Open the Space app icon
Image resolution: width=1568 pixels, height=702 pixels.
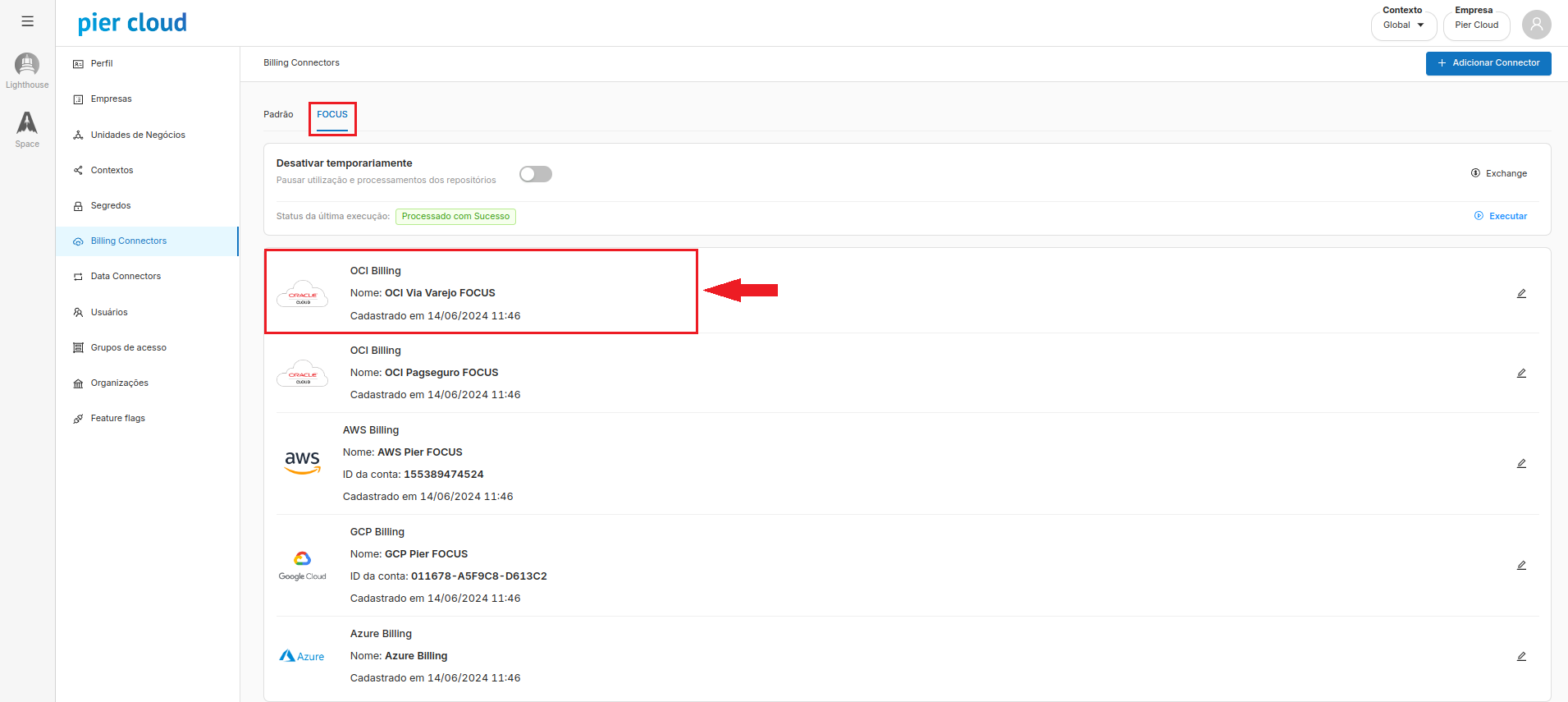(27, 124)
